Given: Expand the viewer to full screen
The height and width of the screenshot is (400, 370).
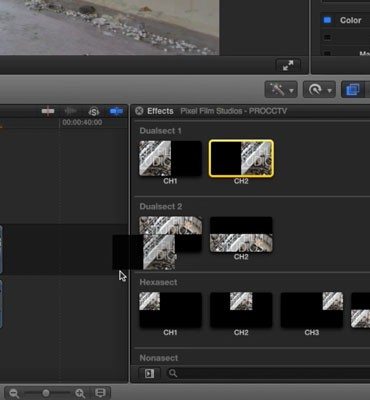Looking at the screenshot, I should [288, 66].
